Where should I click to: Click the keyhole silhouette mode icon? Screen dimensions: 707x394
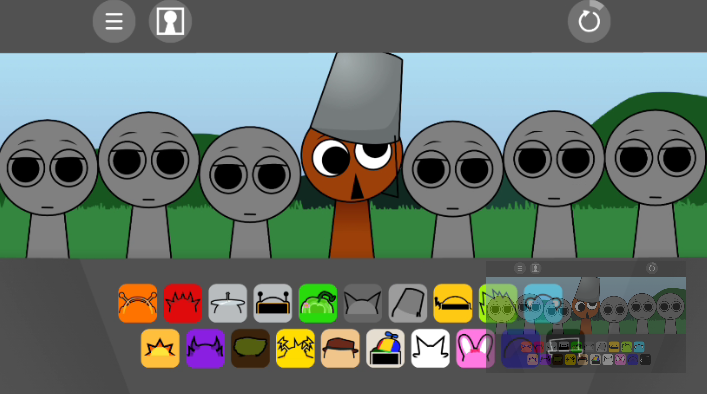(170, 21)
